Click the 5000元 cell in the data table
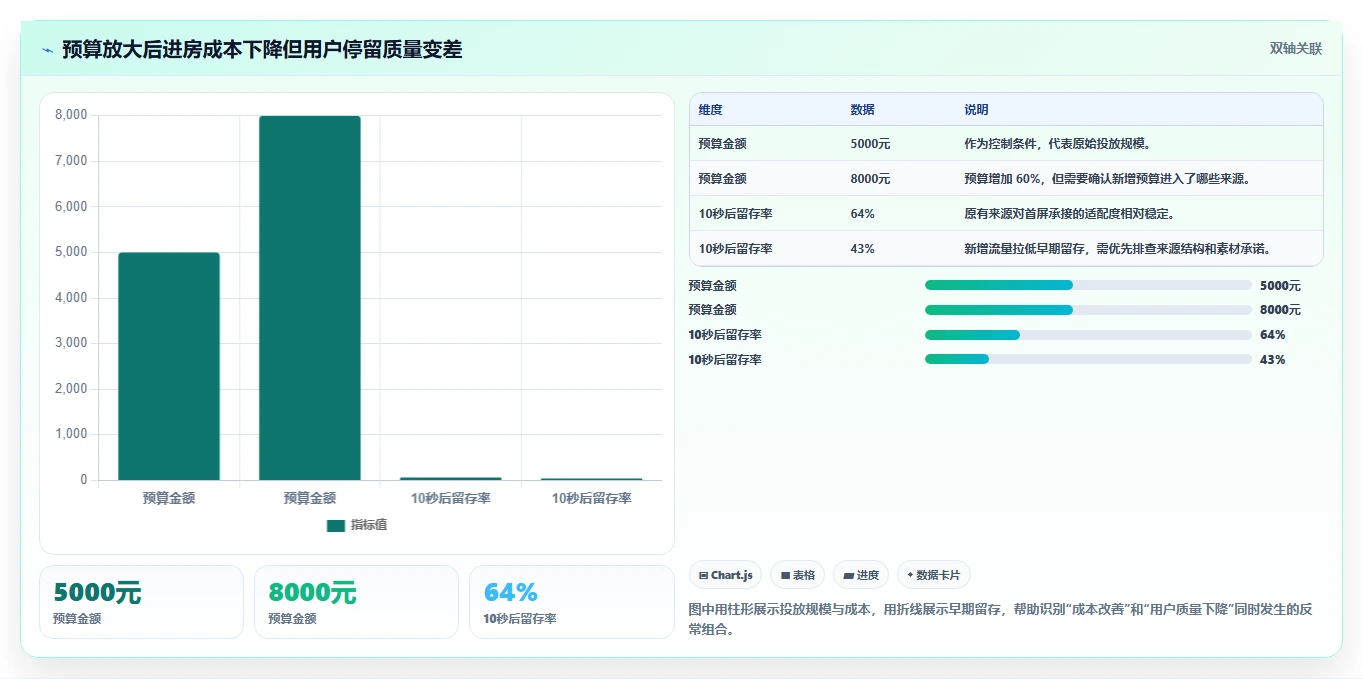This screenshot has width=1363, height=679. [870, 144]
